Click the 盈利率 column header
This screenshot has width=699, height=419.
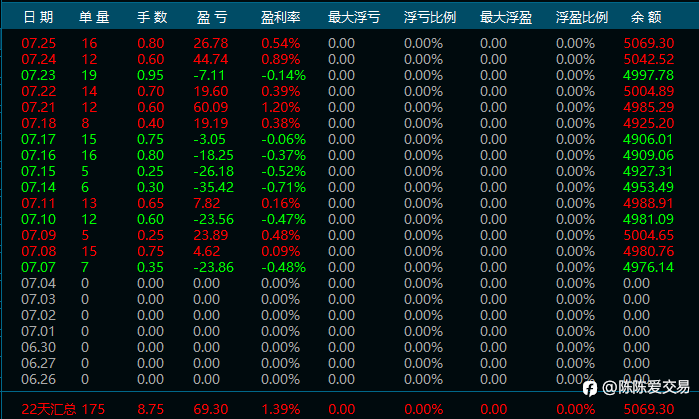[280, 17]
